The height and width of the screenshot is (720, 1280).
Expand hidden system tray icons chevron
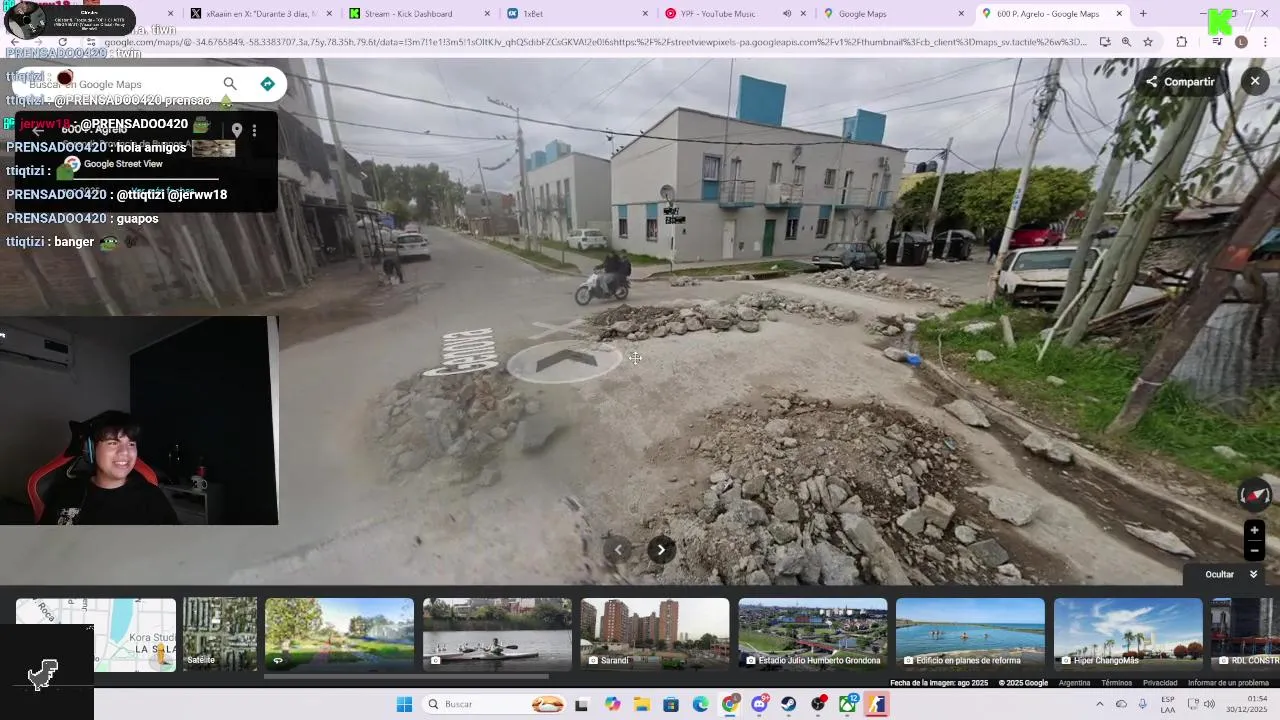click(1100, 704)
